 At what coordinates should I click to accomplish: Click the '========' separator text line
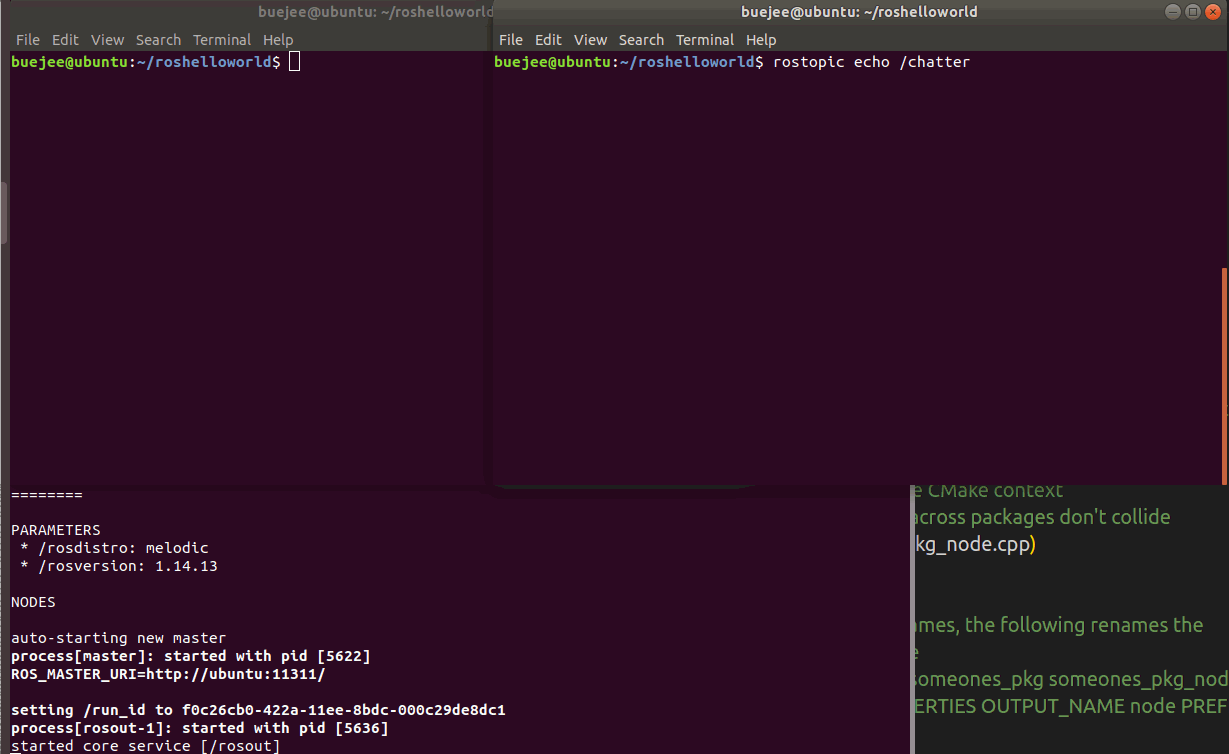tap(47, 494)
